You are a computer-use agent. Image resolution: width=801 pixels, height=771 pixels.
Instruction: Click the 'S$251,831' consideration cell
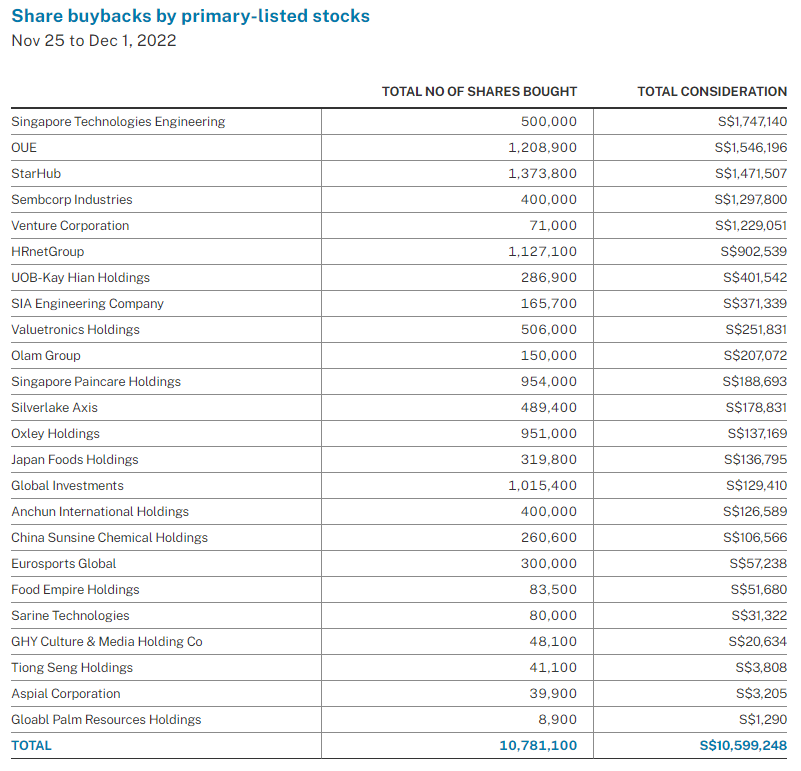point(756,330)
